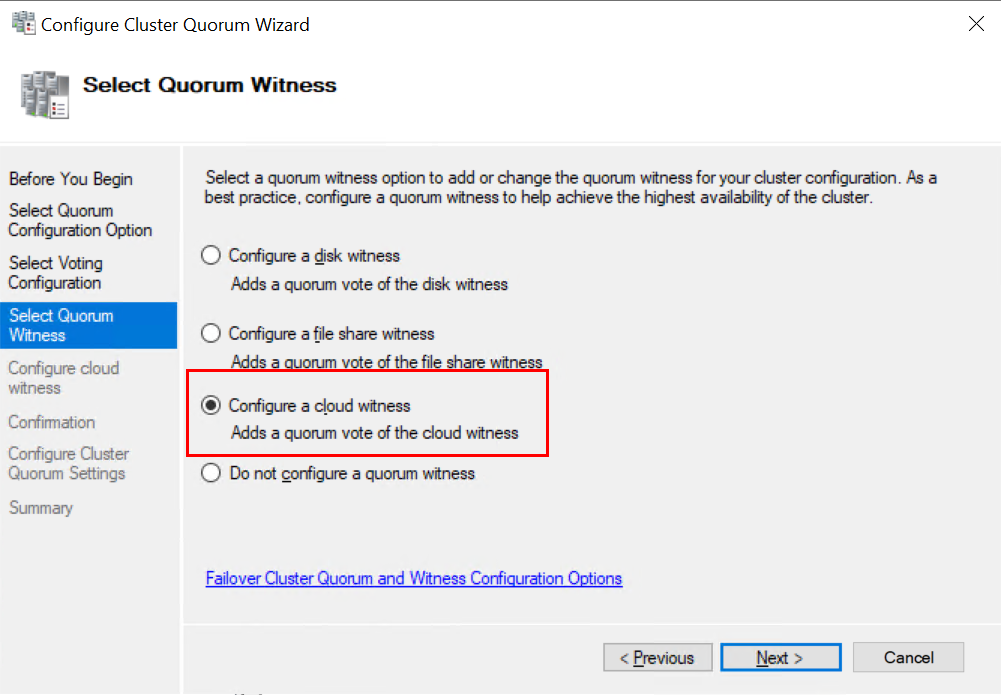The width and height of the screenshot is (1001, 695).
Task: Click the Confirmation step in sidebar
Action: tap(52, 422)
